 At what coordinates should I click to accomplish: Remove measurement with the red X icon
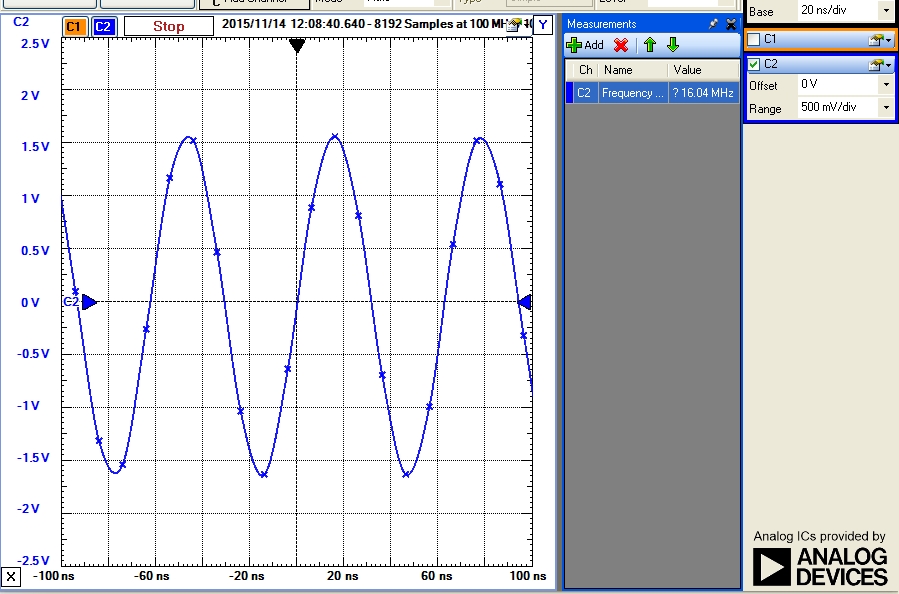click(x=621, y=45)
